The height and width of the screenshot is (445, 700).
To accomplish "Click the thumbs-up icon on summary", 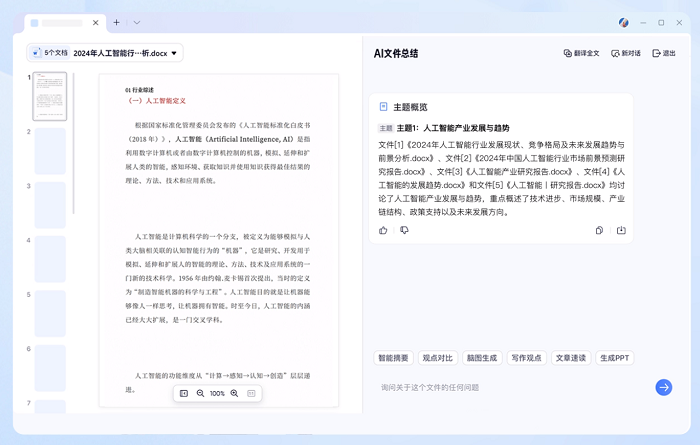I will (x=383, y=230).
